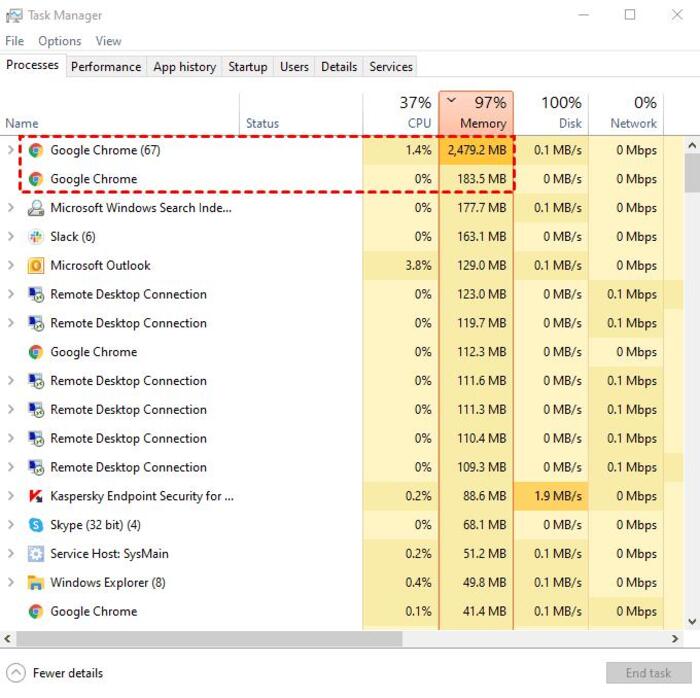Image resolution: width=700 pixels, height=698 pixels.
Task: Click Remote Desktop icon in 123.0 MB row
Action: tap(36, 295)
